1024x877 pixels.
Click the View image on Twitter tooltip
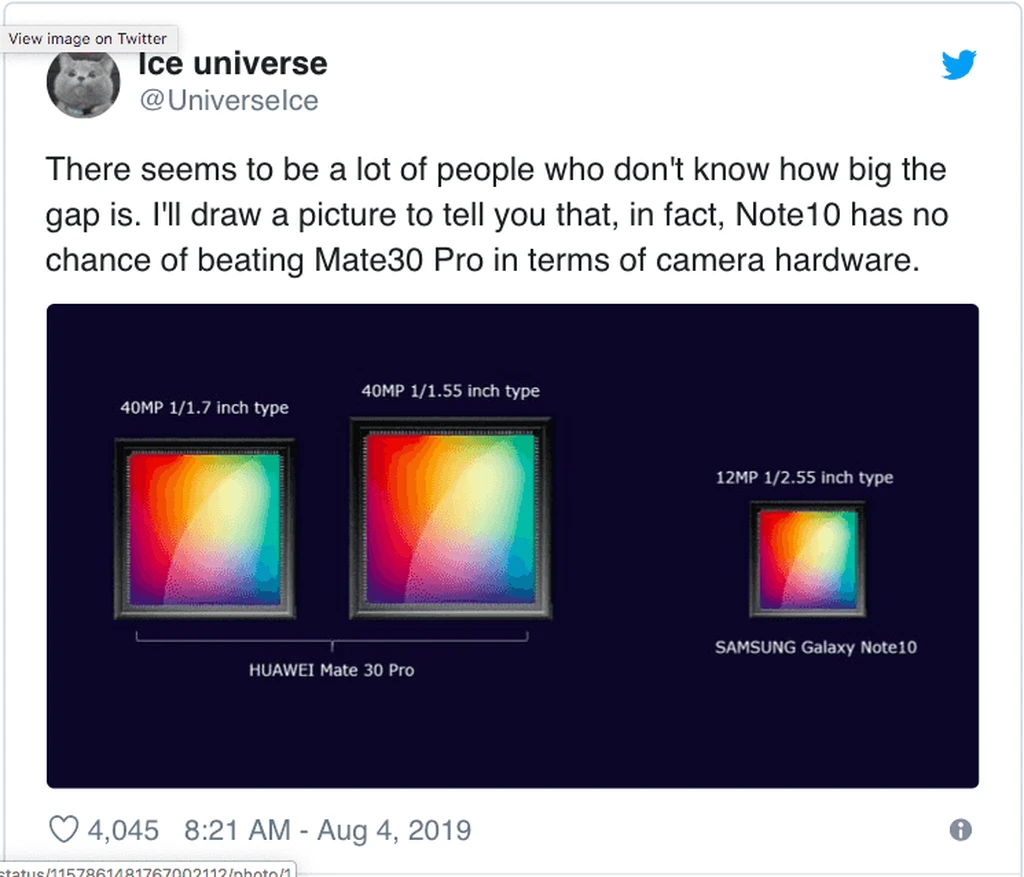(x=88, y=39)
